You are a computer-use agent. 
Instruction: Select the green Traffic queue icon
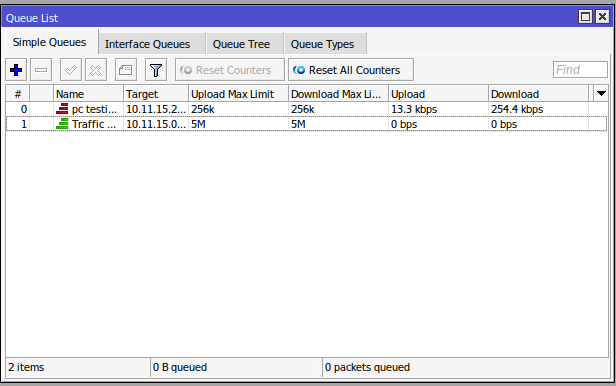click(62, 124)
